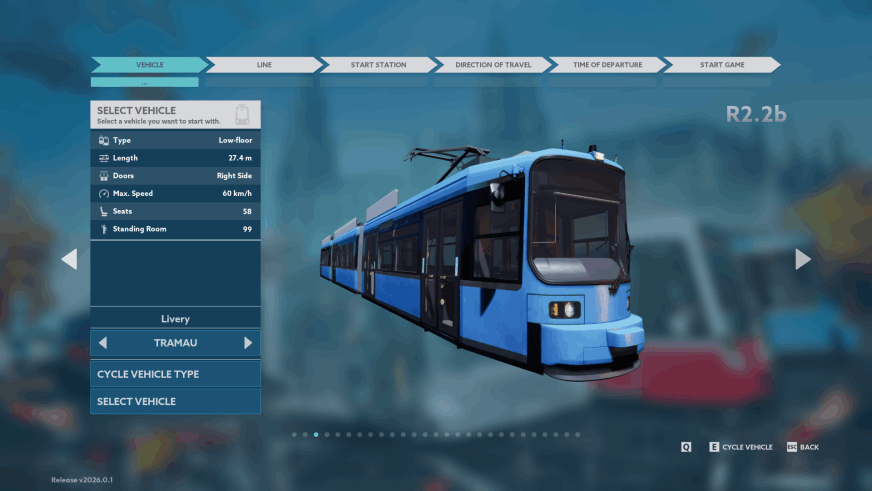Click the ESC Back key icon

tap(792, 447)
